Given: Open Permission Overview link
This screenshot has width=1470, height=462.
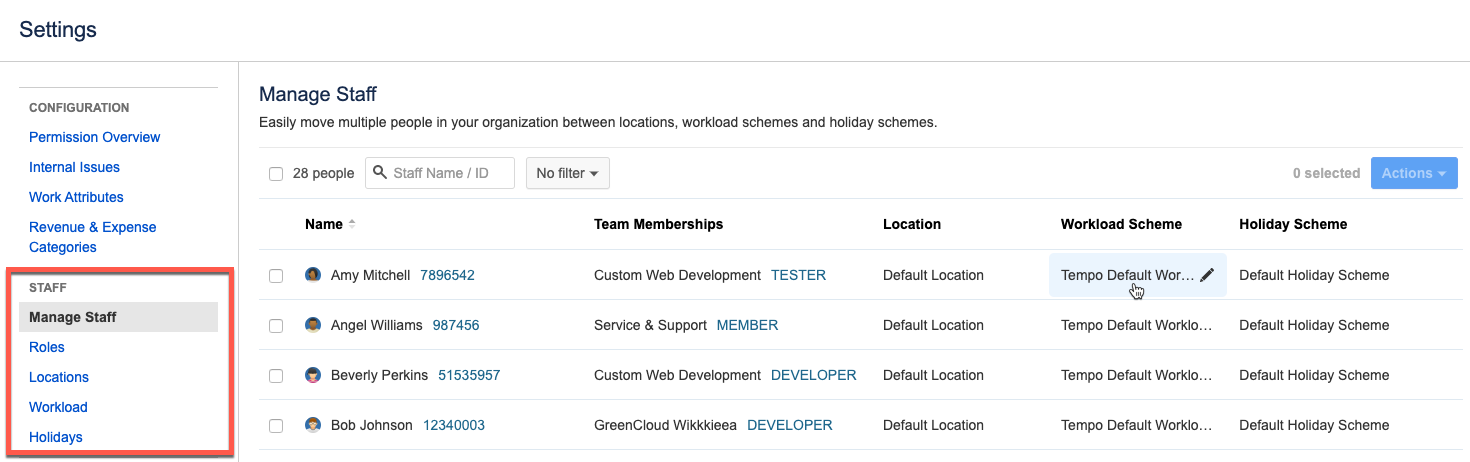Looking at the screenshot, I should 95,137.
